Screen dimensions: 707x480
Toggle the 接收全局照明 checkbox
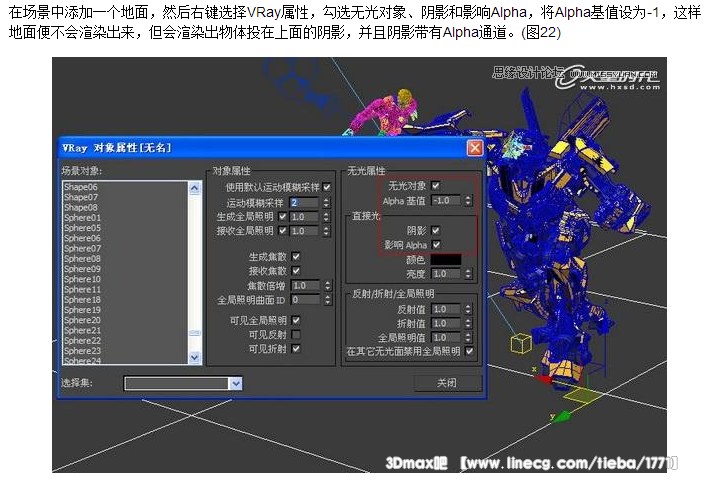(283, 230)
